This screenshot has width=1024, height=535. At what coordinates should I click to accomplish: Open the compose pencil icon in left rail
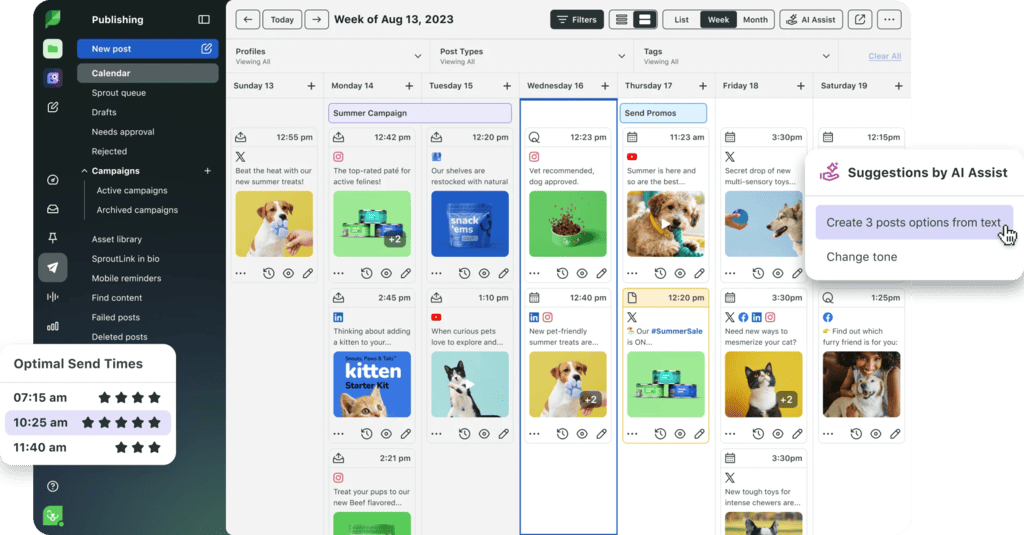tap(53, 107)
